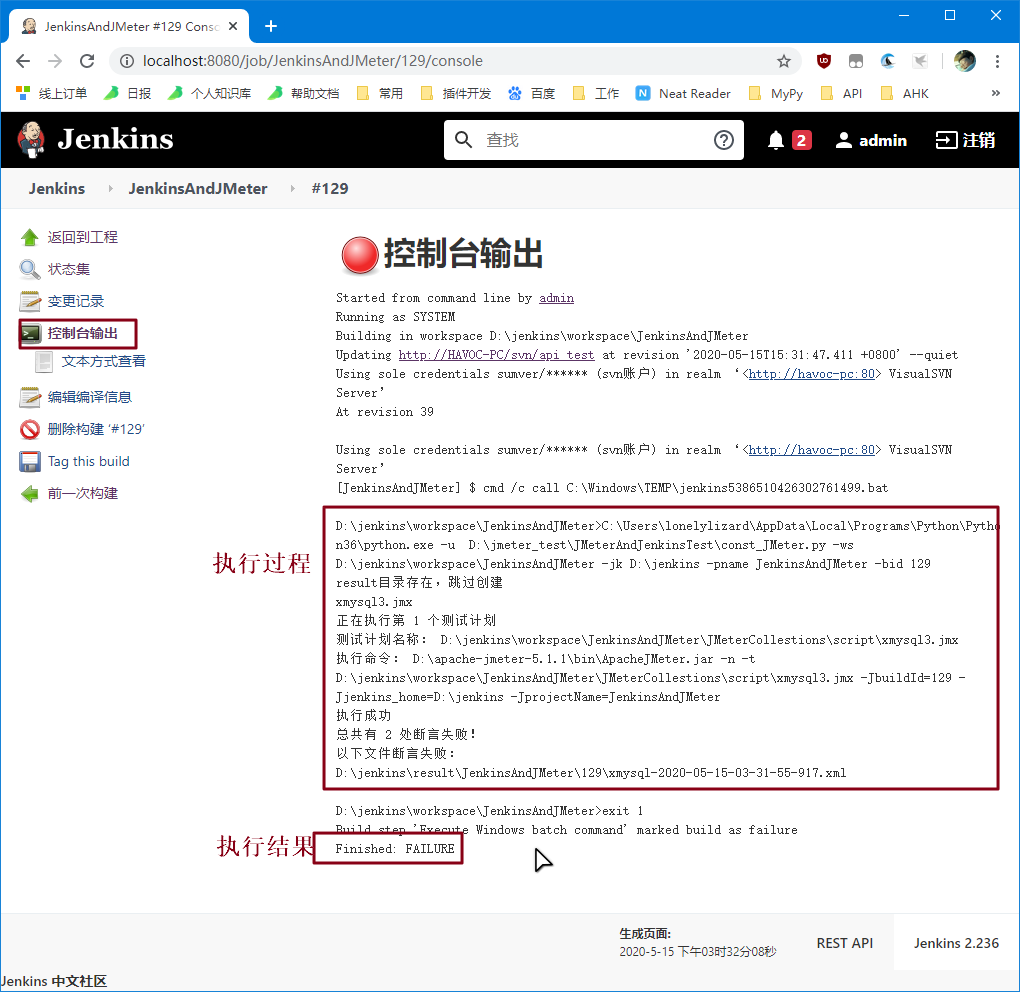Bookmark this page with the star icon
Viewport: 1020px width, 992px height.
(784, 61)
